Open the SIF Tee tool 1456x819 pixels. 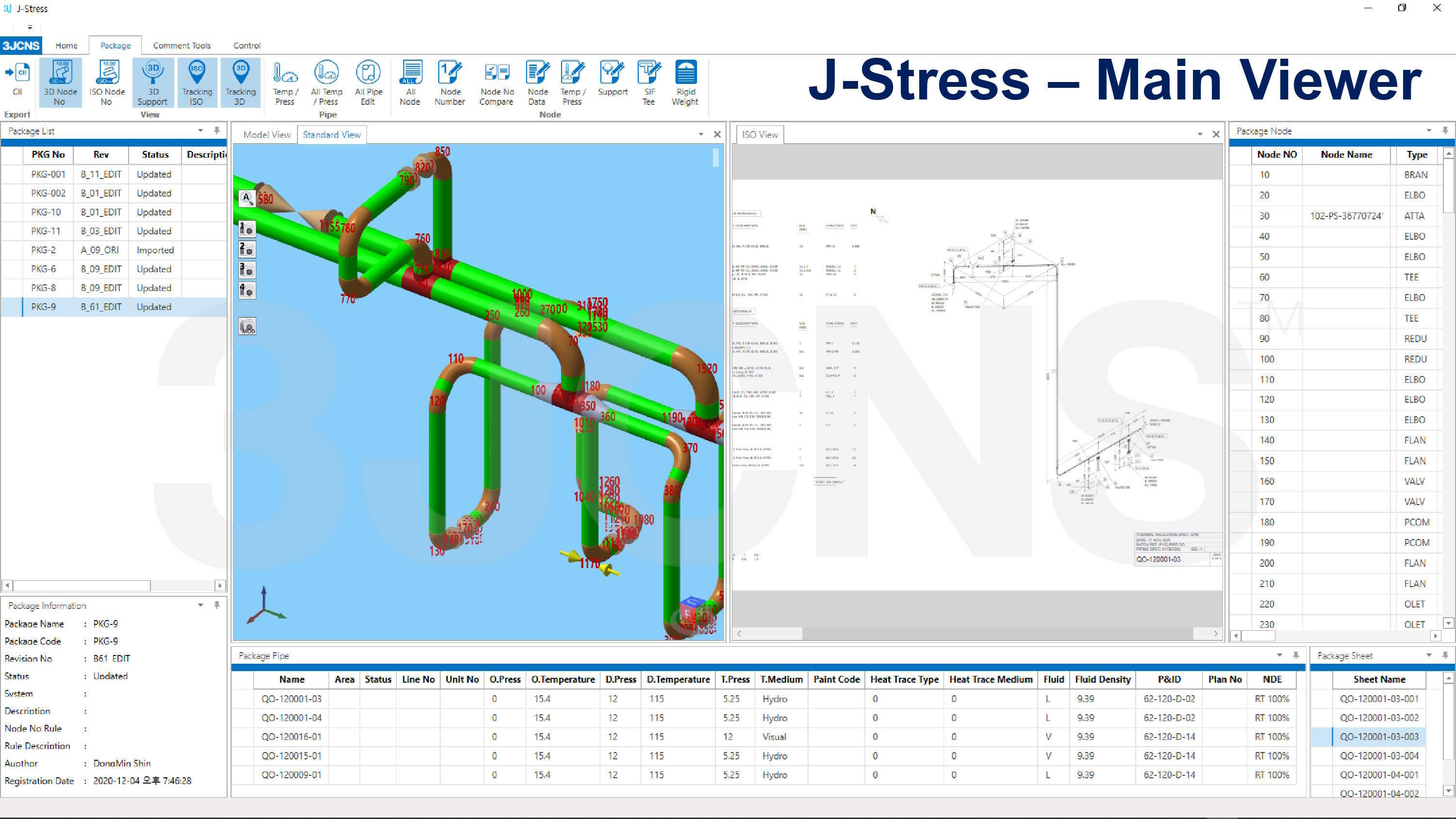click(x=649, y=82)
